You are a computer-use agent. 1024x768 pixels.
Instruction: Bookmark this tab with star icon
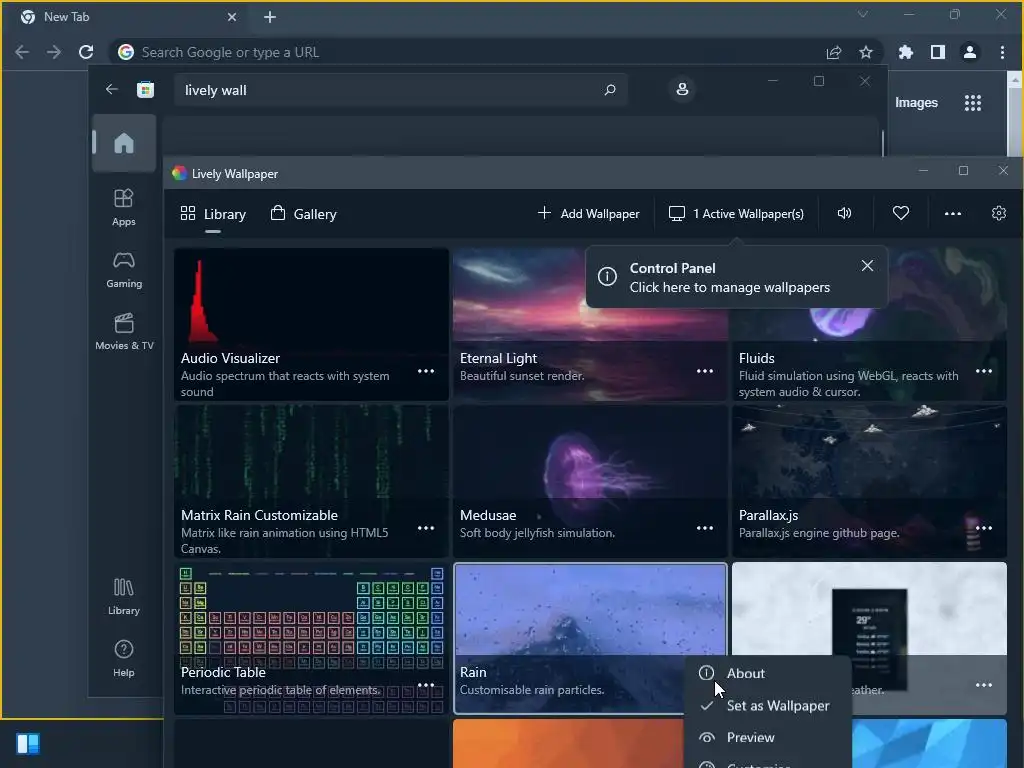pyautogui.click(x=865, y=52)
